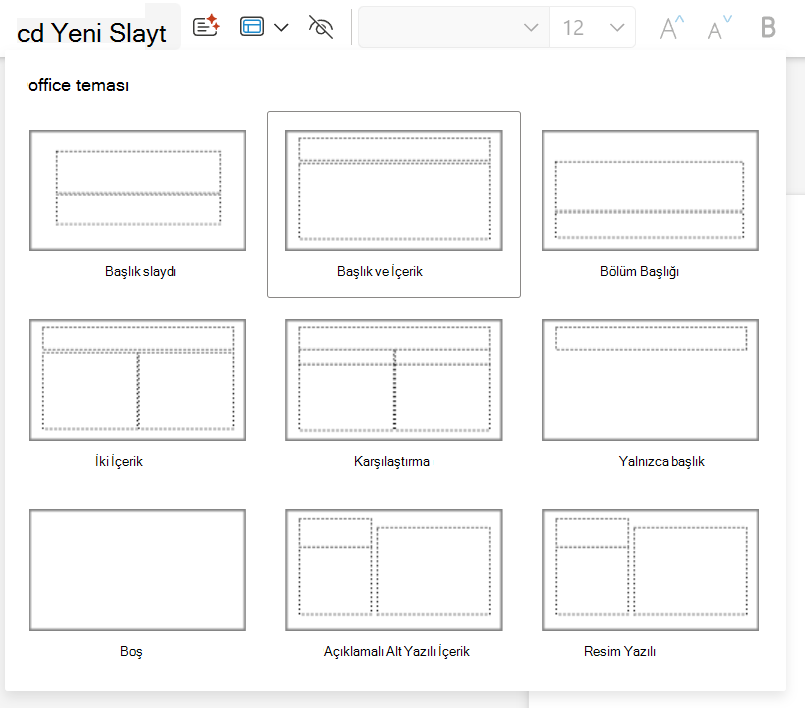
Task: Select the Boş blank layout thumbnail
Action: (138, 570)
